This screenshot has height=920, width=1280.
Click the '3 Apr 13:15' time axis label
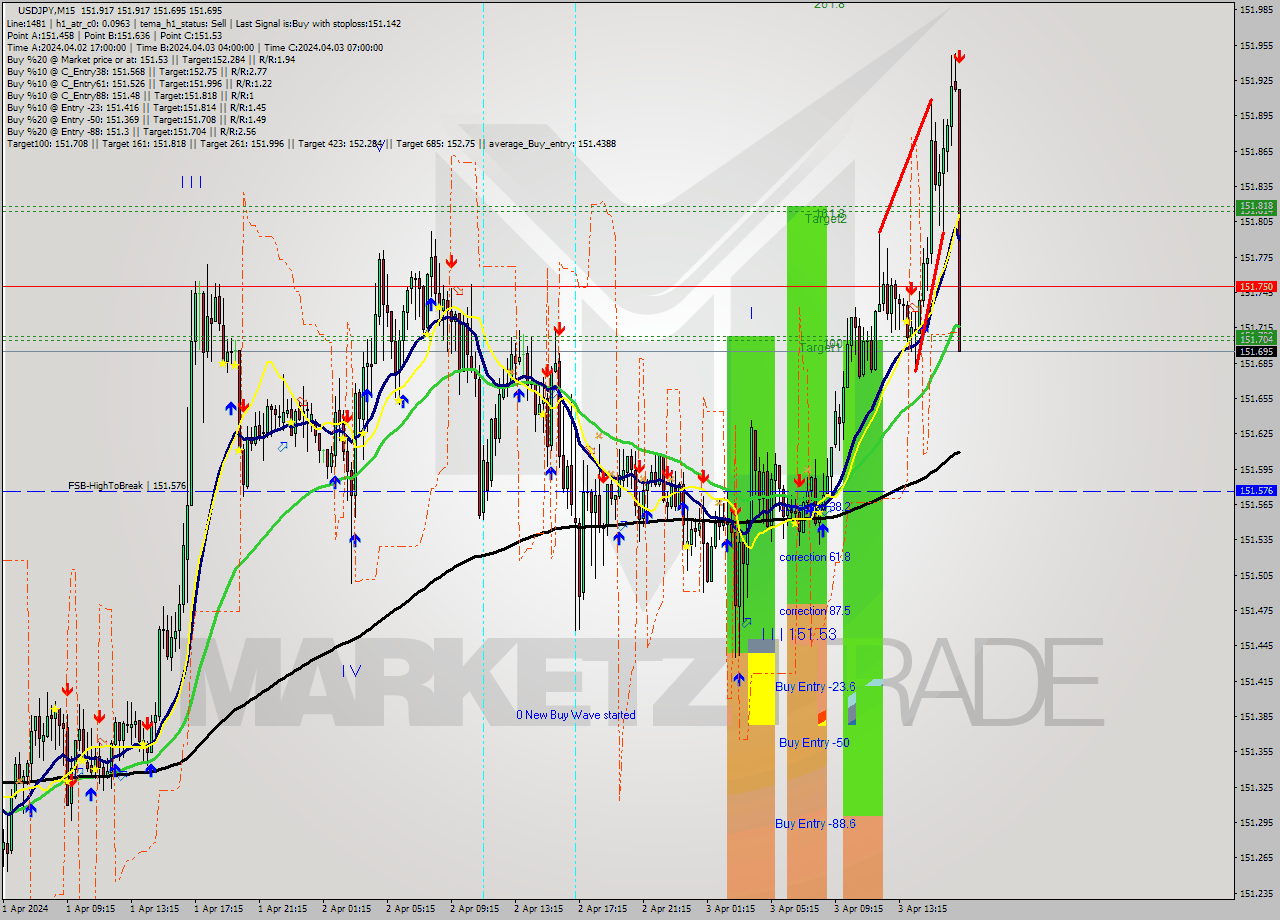(922, 909)
